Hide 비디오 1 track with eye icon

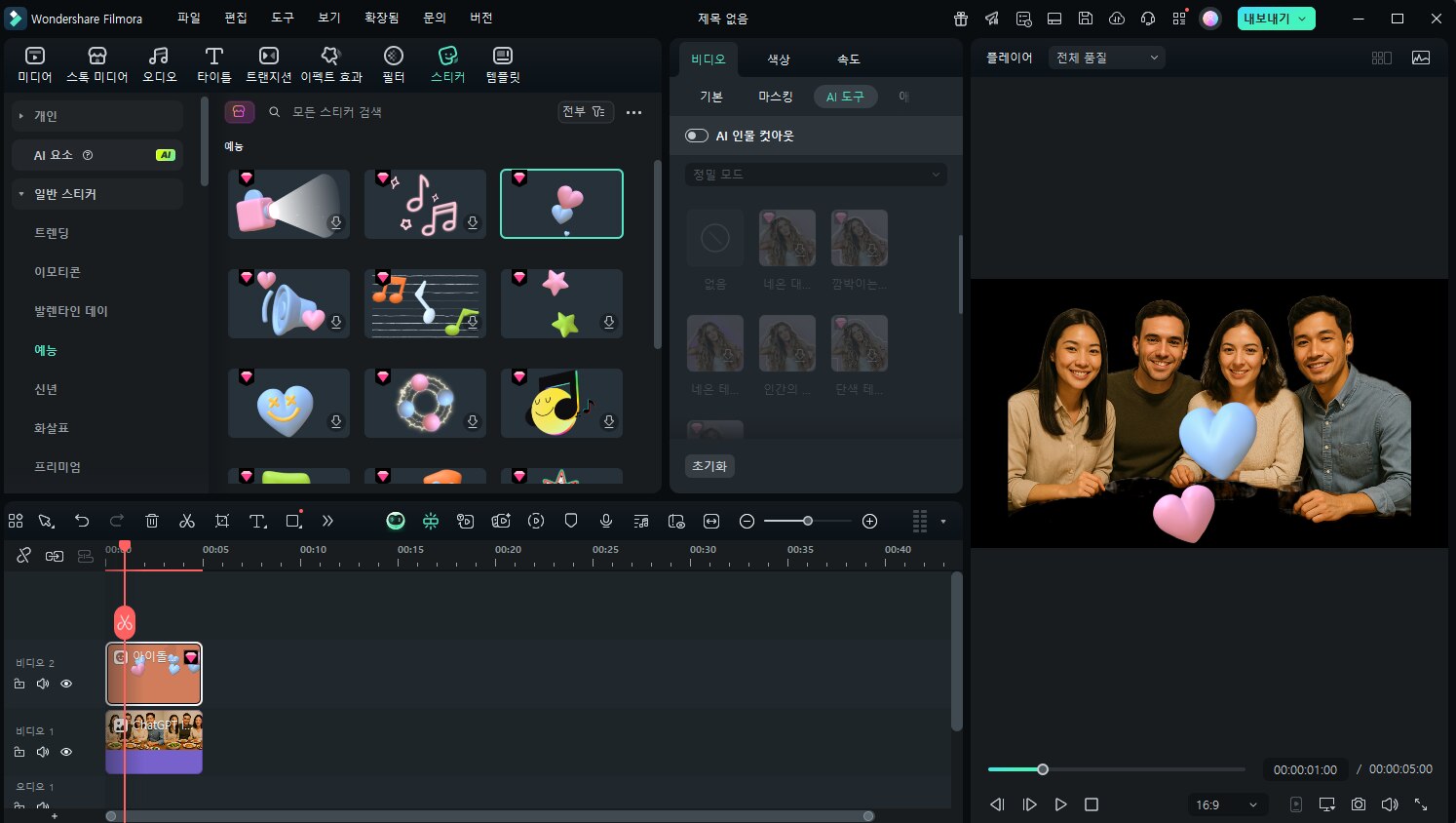(x=66, y=752)
